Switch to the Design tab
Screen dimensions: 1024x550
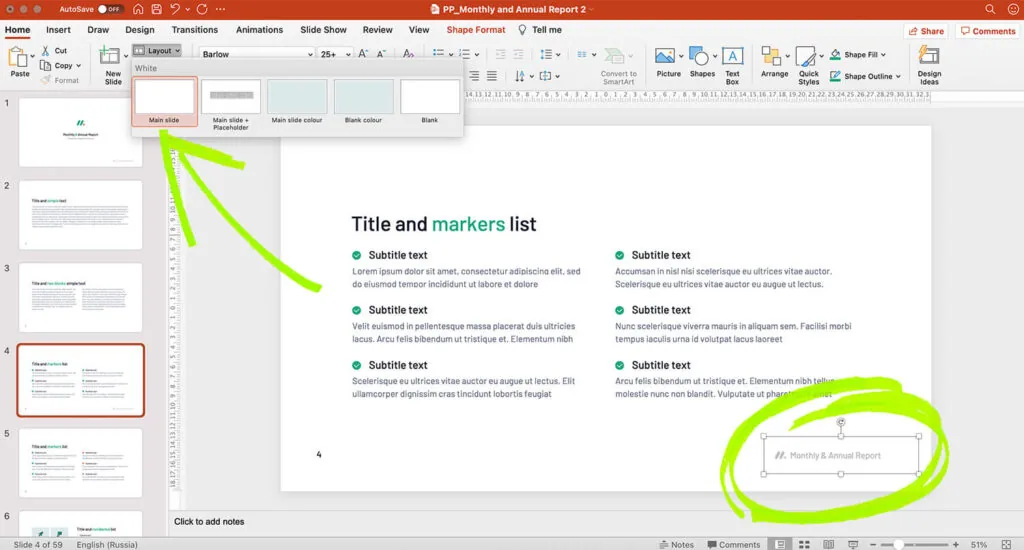[140, 30]
